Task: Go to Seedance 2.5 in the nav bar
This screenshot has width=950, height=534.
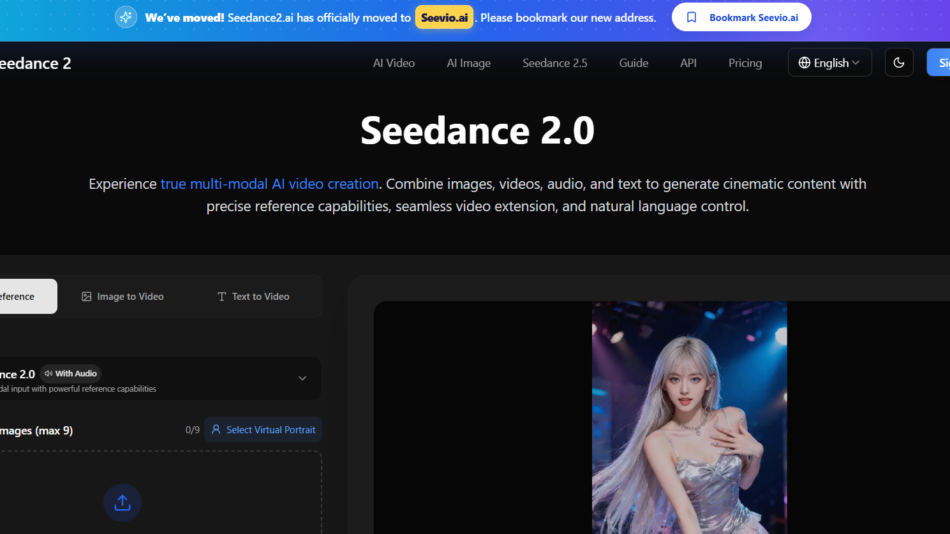Action: click(x=555, y=63)
